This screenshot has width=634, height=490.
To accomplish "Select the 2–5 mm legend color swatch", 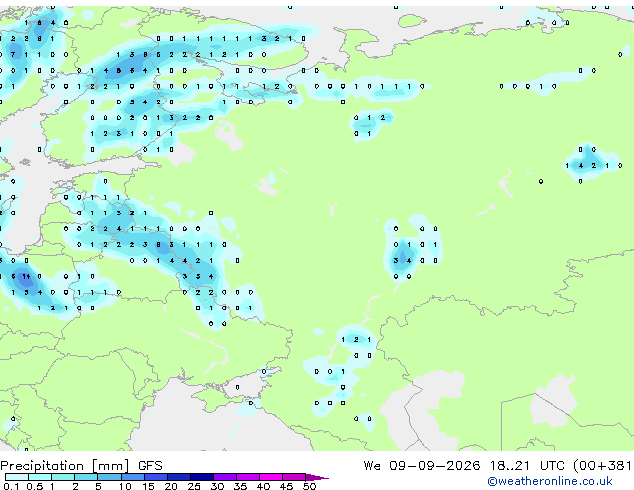I will click(x=86, y=477).
